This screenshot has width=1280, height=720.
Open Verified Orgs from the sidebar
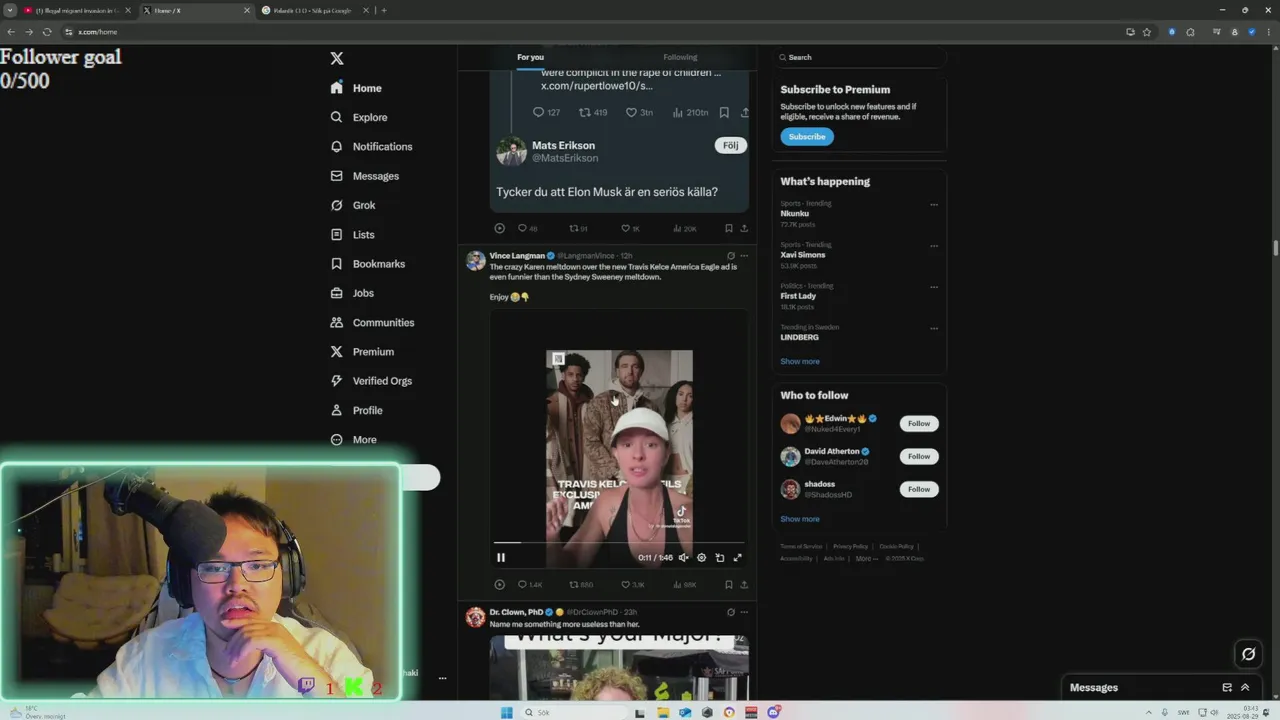tap(371, 381)
